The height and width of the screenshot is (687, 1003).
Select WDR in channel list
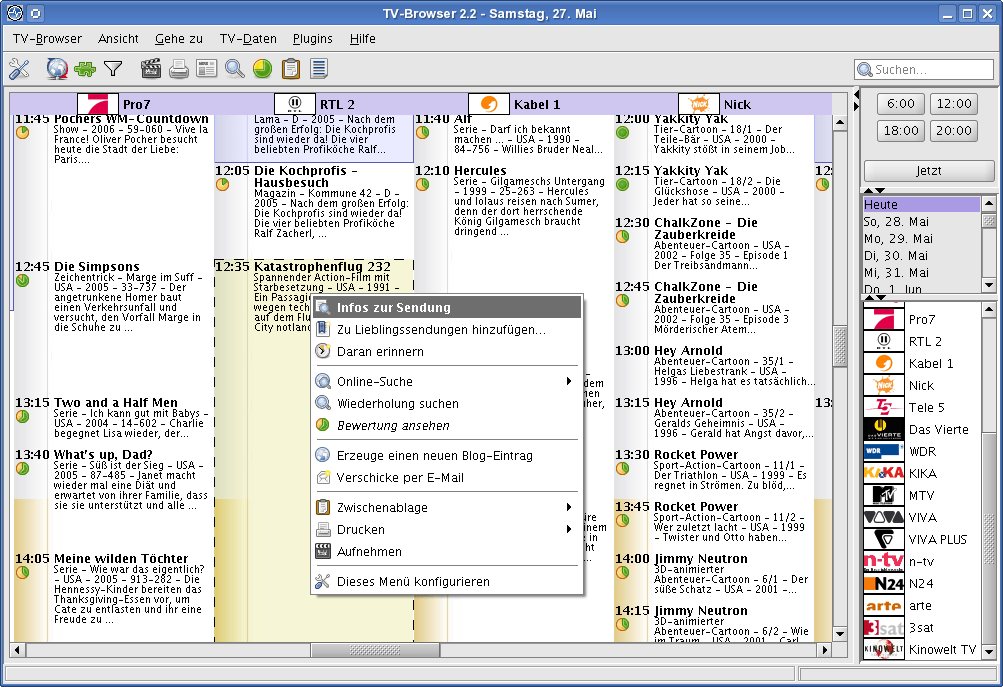(921, 452)
